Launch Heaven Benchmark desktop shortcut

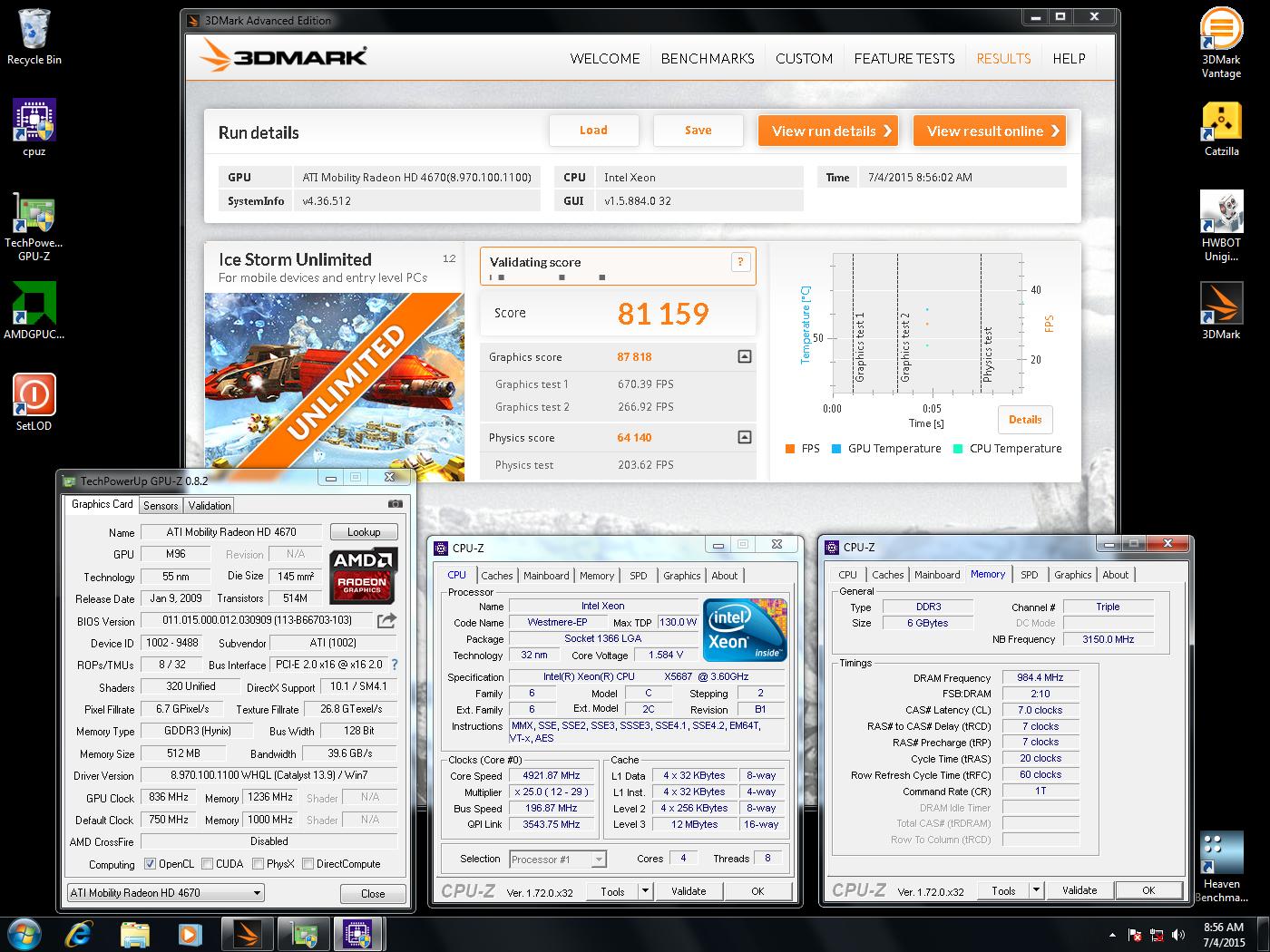pos(1221,868)
